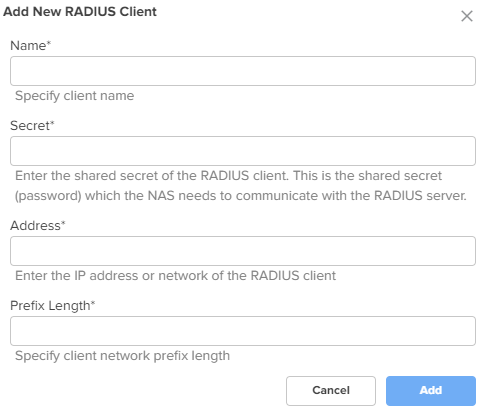Image resolution: width=480 pixels, height=410 pixels.
Task: Click into the Name input field
Action: pos(243,71)
